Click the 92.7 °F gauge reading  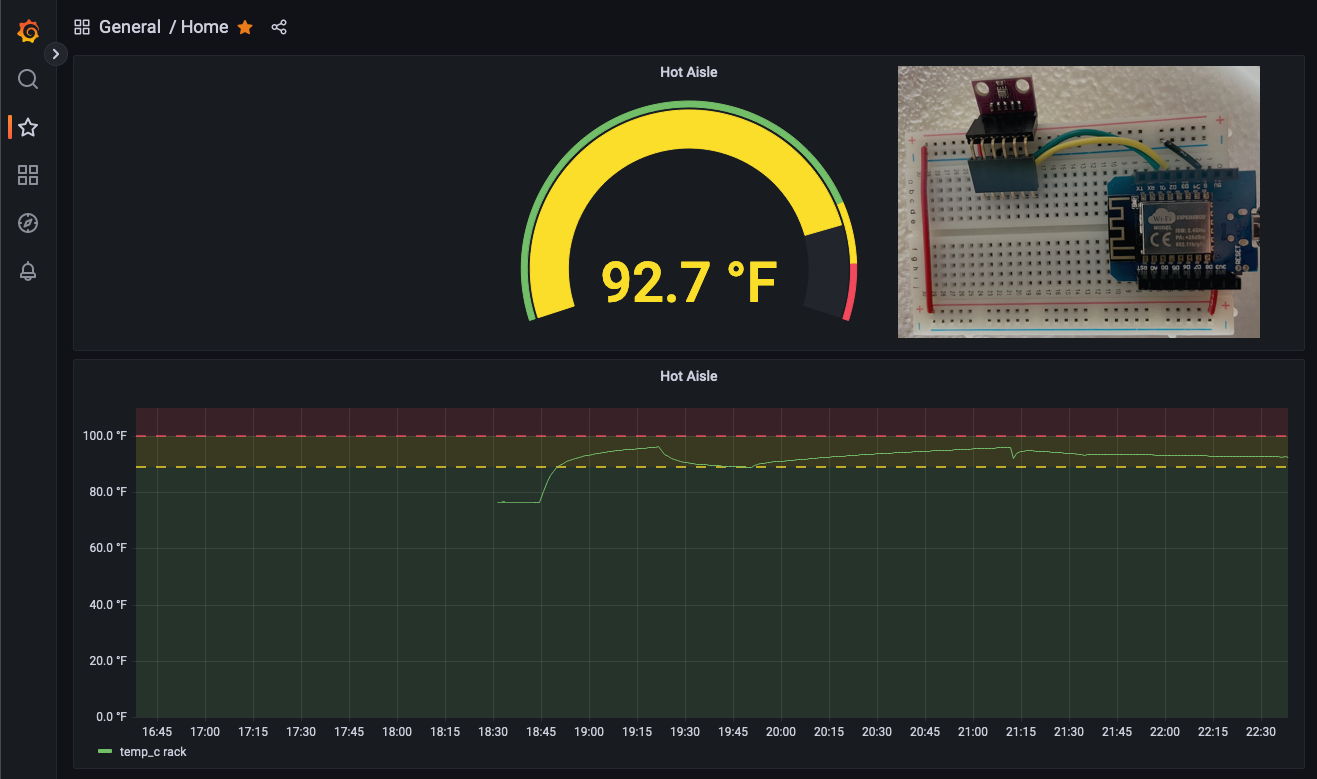[x=689, y=282]
